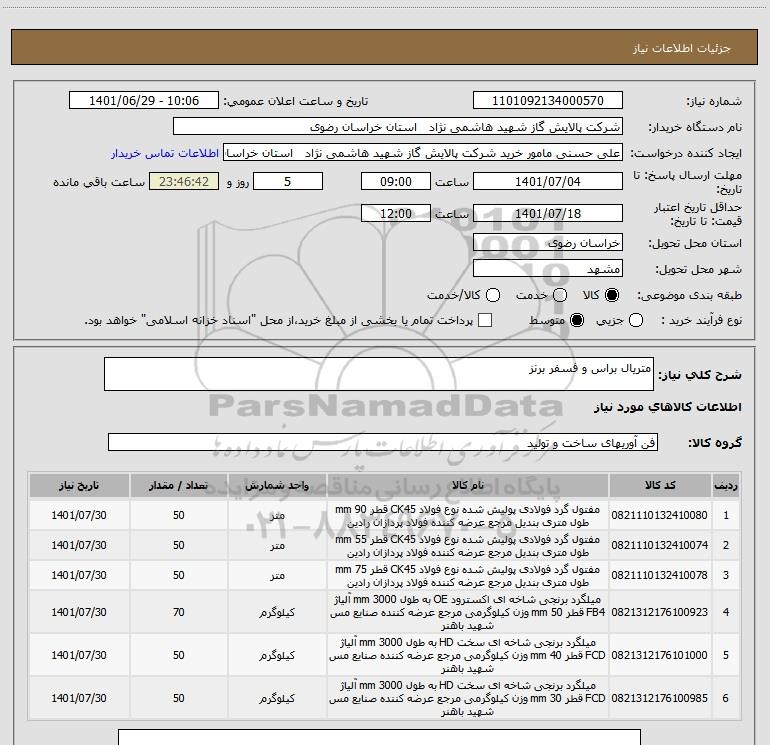Click the goods group field فن آوریهای ساخت و تولید
770x745 pixels.
coord(383,442)
